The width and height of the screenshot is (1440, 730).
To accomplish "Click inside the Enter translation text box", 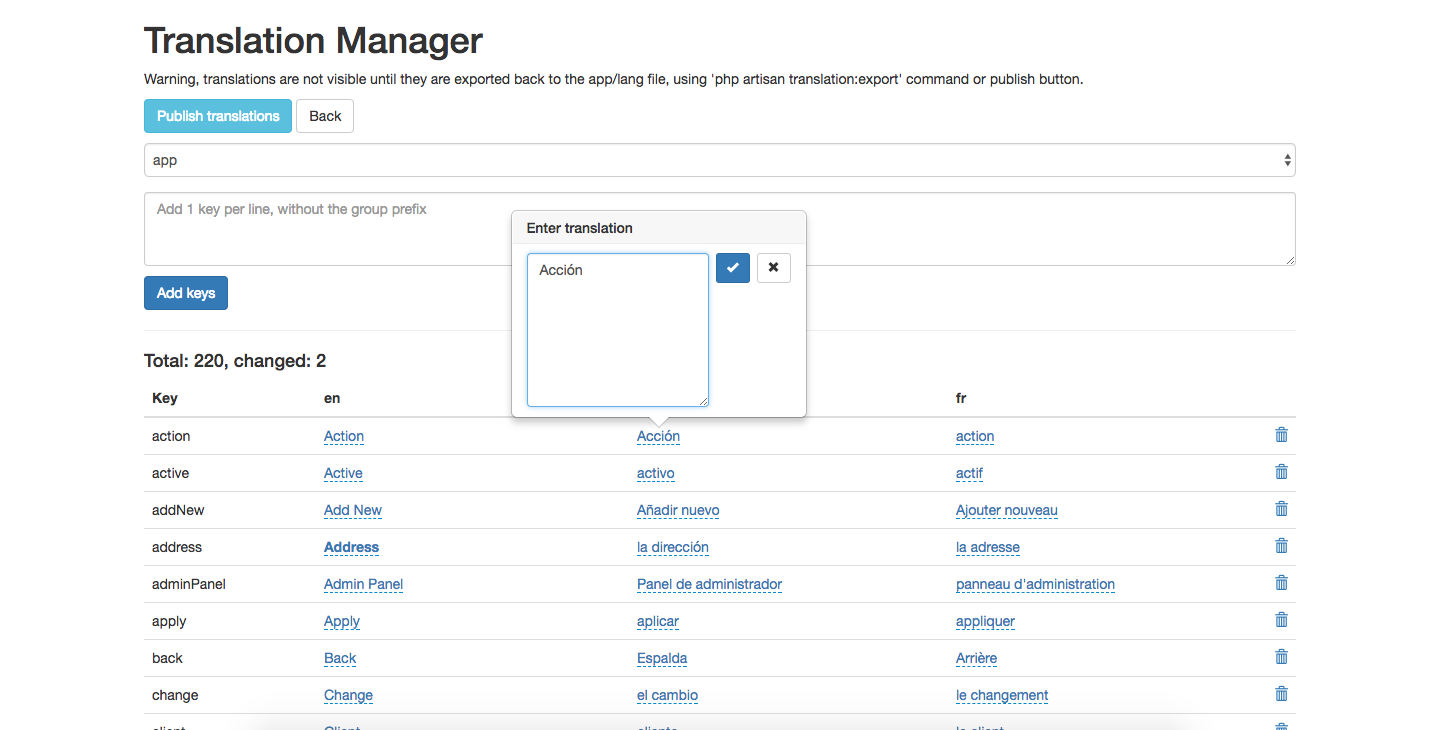I will (x=617, y=330).
